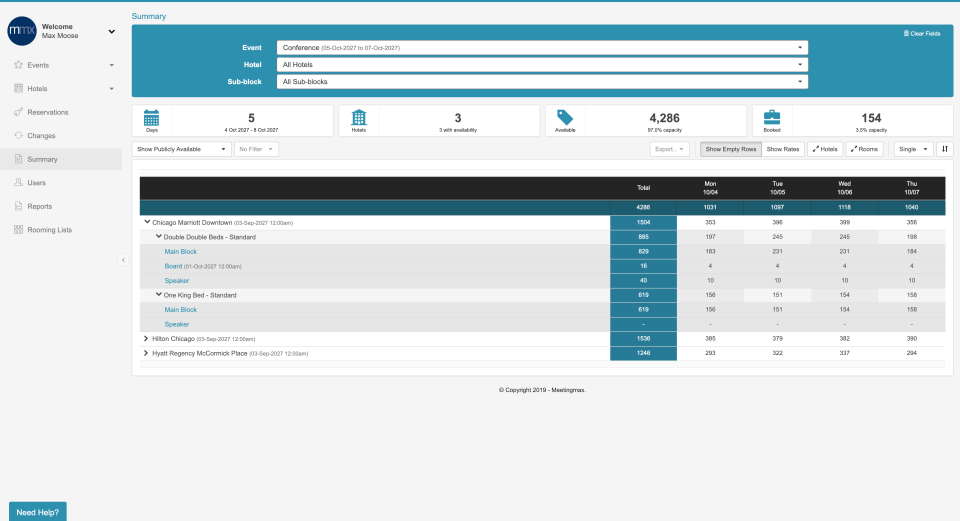Click the Total column header
The height and width of the screenshot is (521, 960).
click(643, 188)
